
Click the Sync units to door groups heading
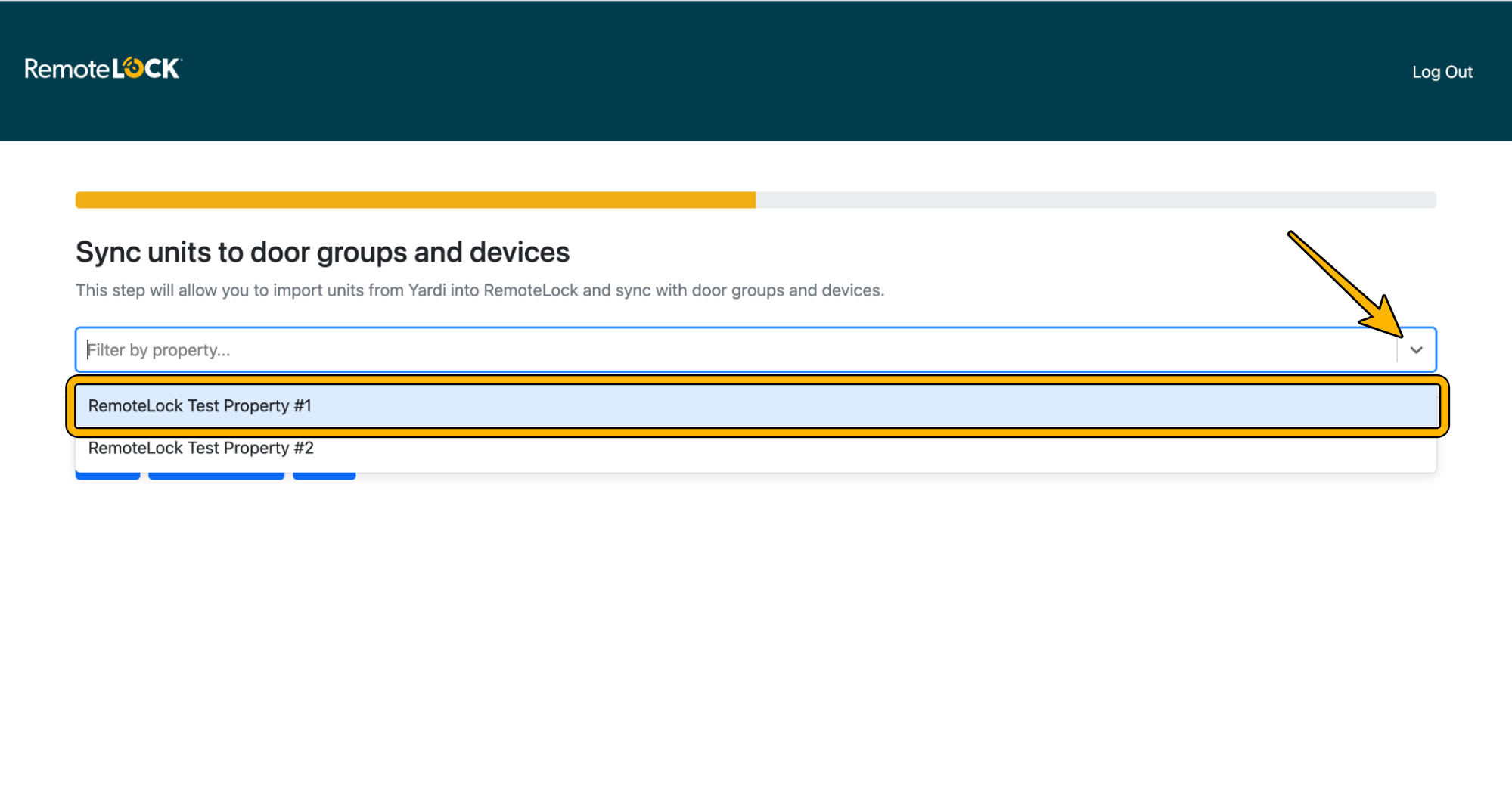322,252
